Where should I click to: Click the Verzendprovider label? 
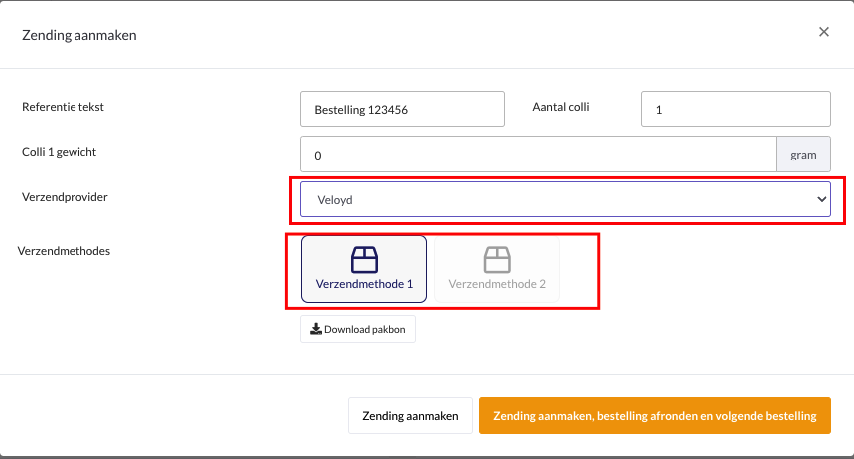65,197
